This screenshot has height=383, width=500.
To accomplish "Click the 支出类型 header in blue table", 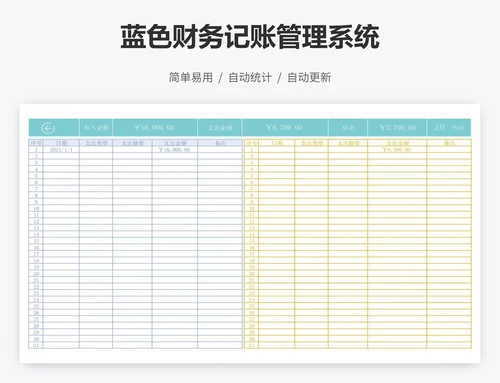I will pos(96,143).
